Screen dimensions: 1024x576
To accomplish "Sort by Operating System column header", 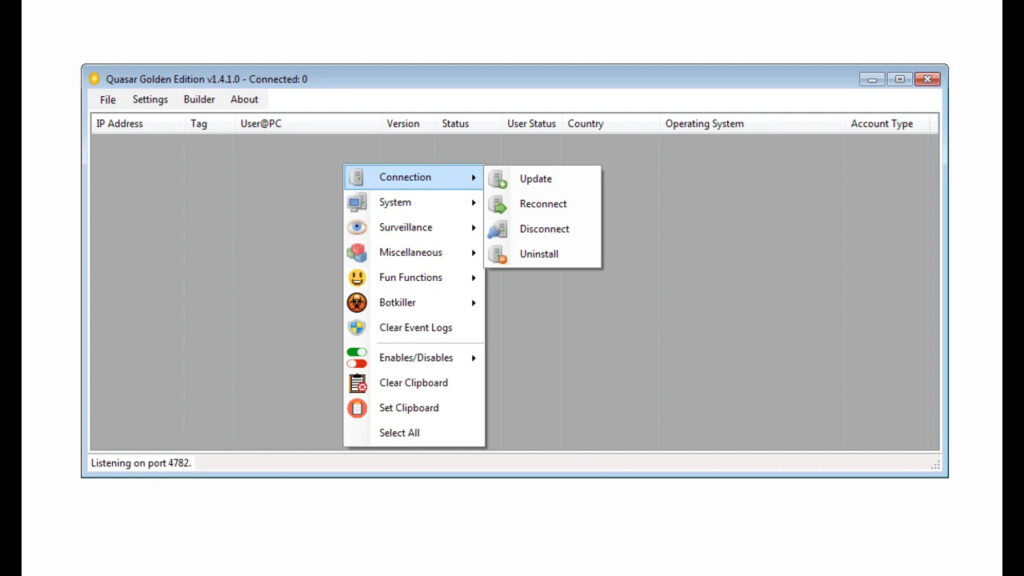I will coord(752,123).
